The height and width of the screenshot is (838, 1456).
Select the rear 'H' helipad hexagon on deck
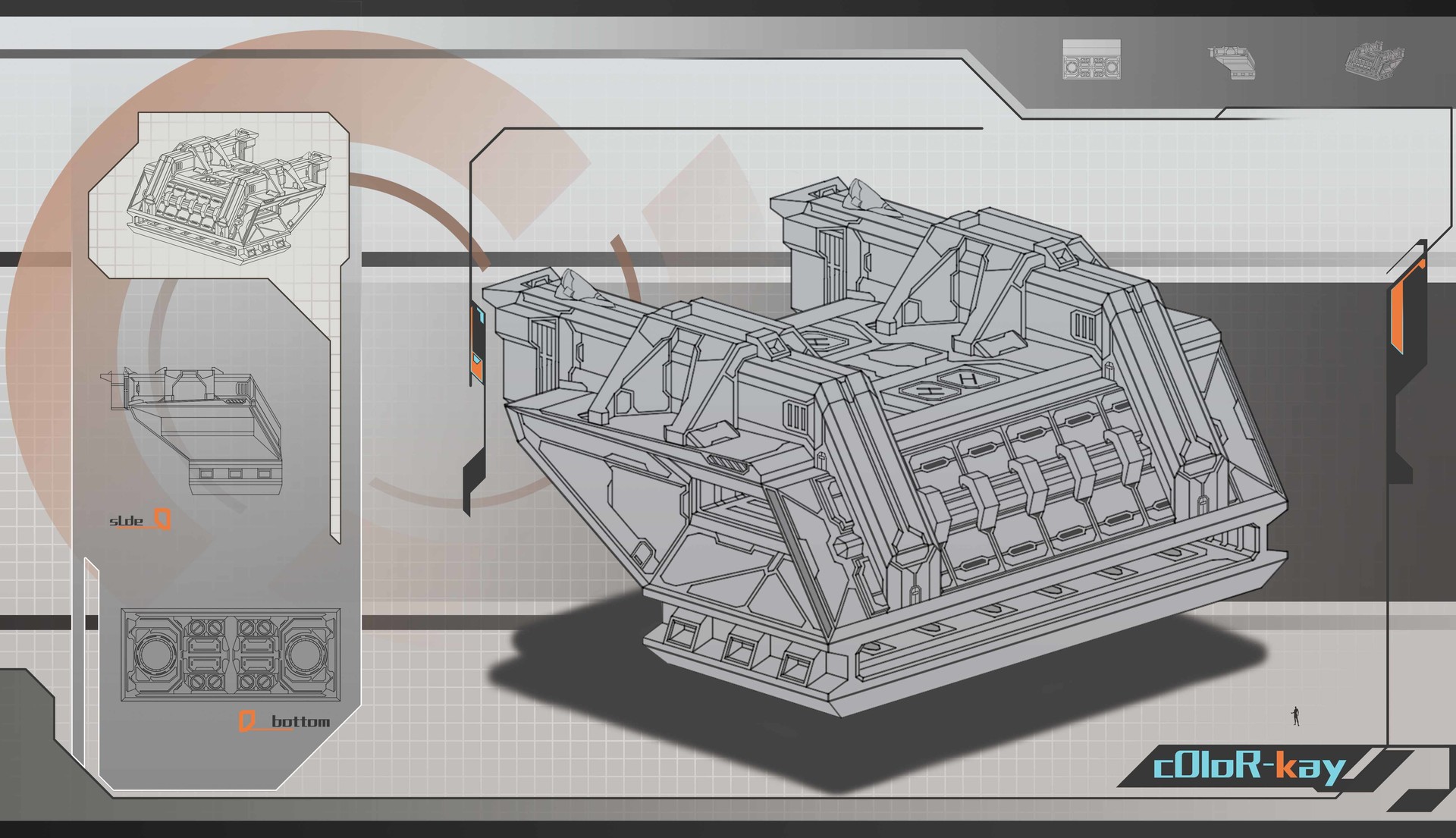(827, 343)
